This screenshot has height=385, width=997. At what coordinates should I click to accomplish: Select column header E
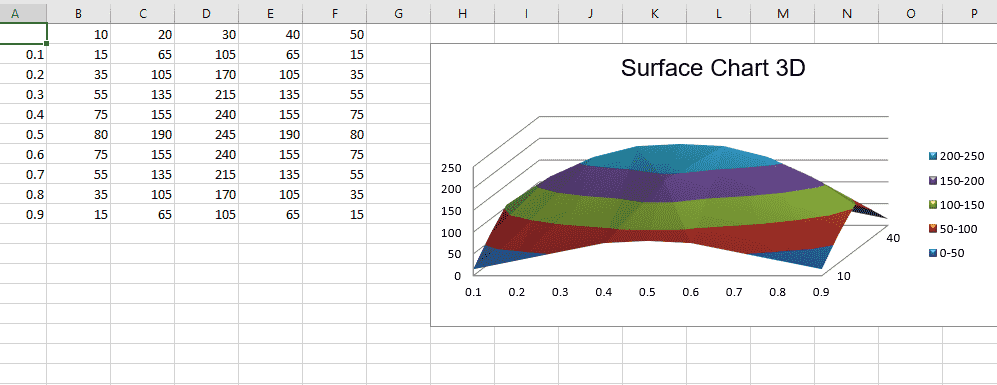click(x=270, y=12)
